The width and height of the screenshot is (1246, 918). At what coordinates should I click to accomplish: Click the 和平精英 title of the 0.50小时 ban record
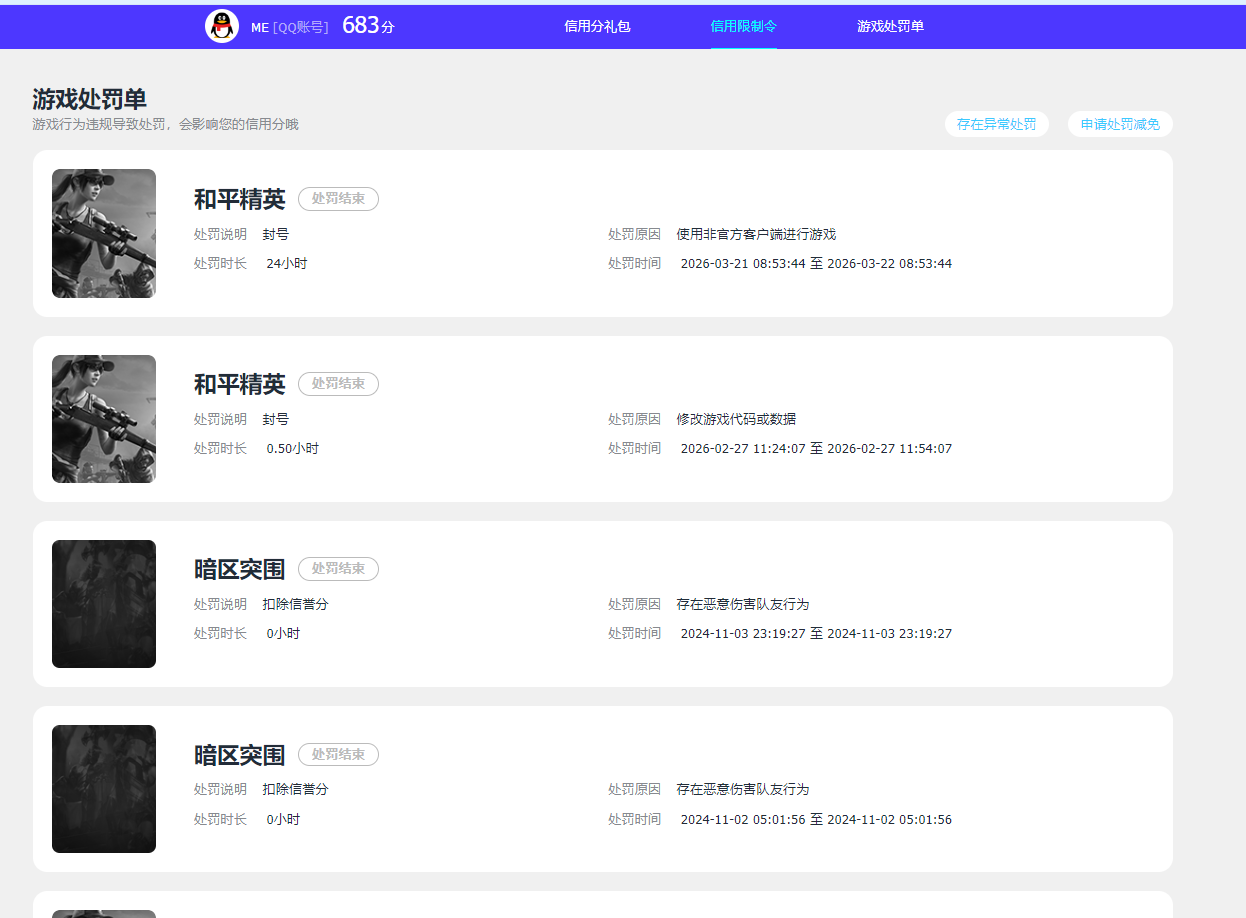(x=239, y=385)
